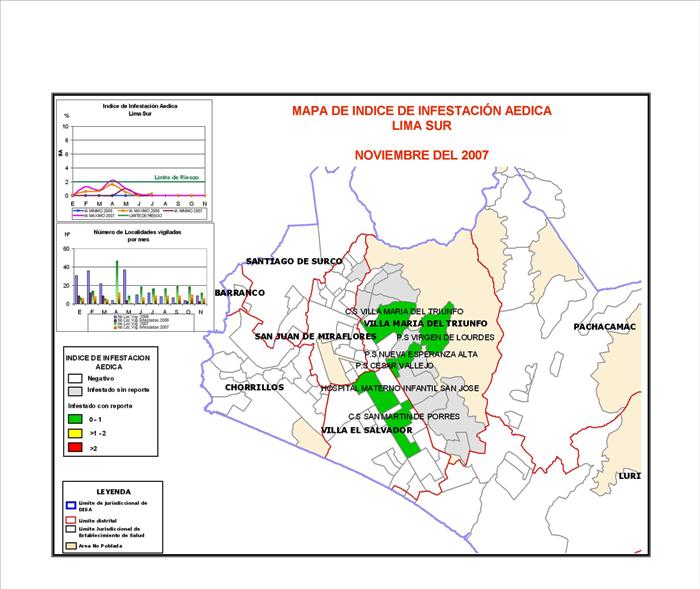Select the 'VILLA EL SALVADOR' district label
The width and height of the screenshot is (700, 589).
point(367,430)
